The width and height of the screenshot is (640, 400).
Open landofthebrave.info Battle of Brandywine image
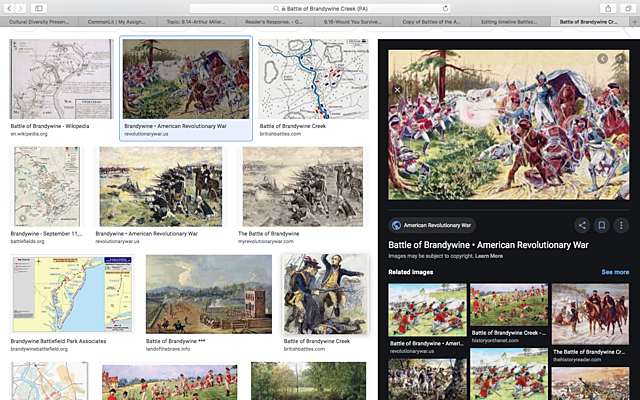[209, 294]
